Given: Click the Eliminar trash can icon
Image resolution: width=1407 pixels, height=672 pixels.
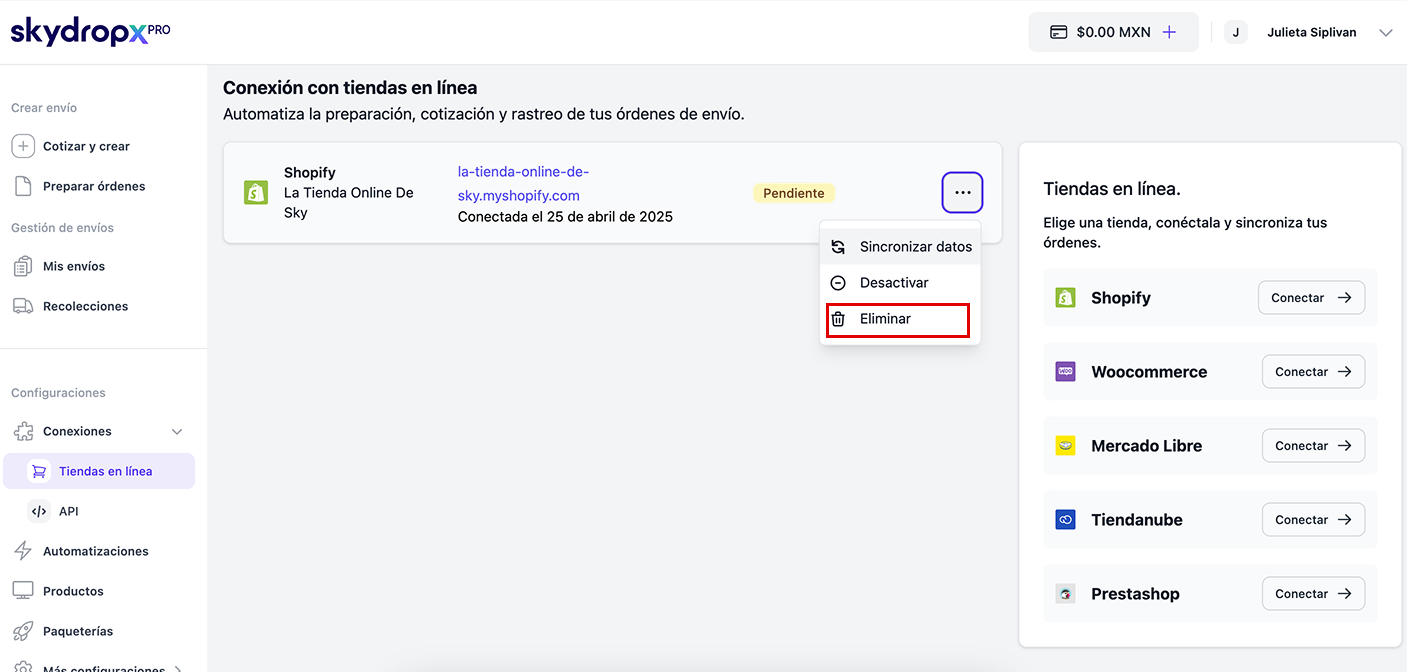Looking at the screenshot, I should pos(838,319).
